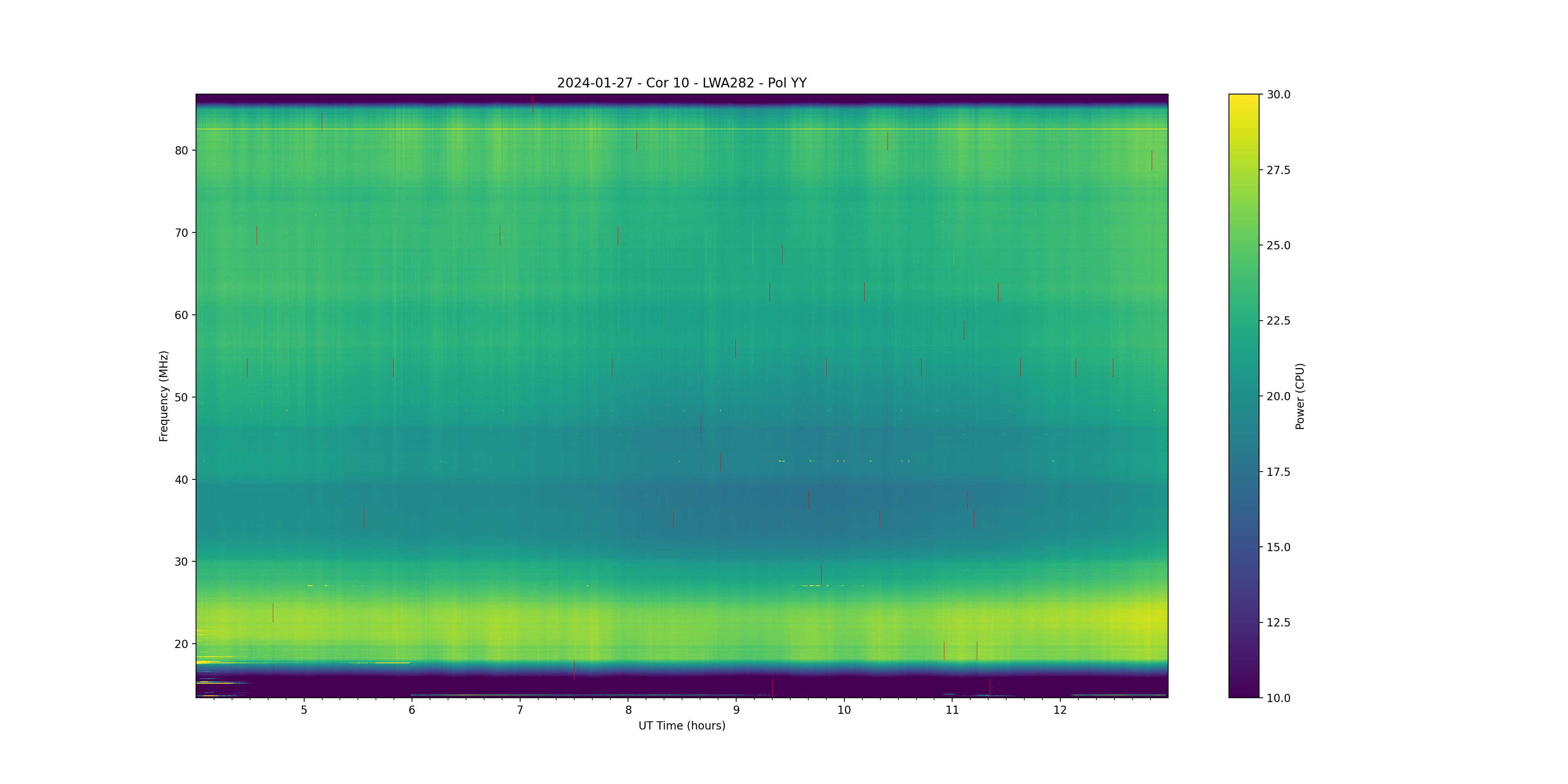
Task: Click the 'UT Time (hours)' x-axis label
Action: pos(681,726)
